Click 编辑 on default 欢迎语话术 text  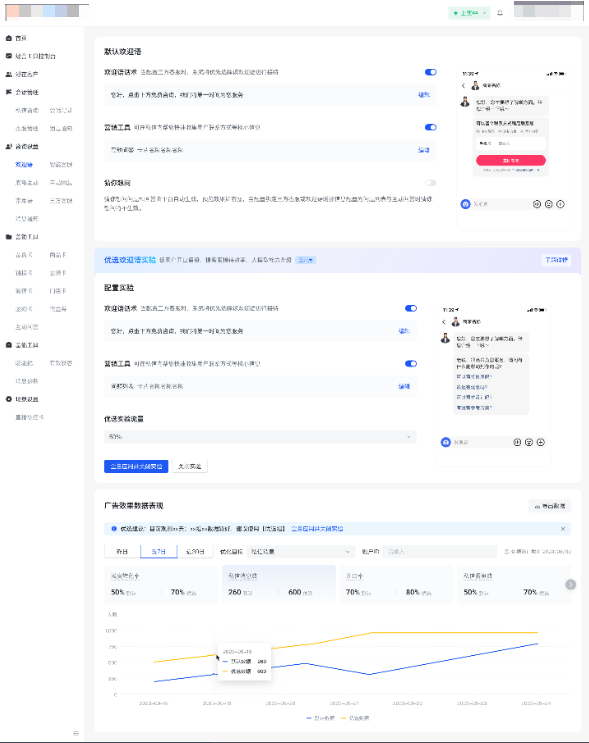tap(424, 95)
